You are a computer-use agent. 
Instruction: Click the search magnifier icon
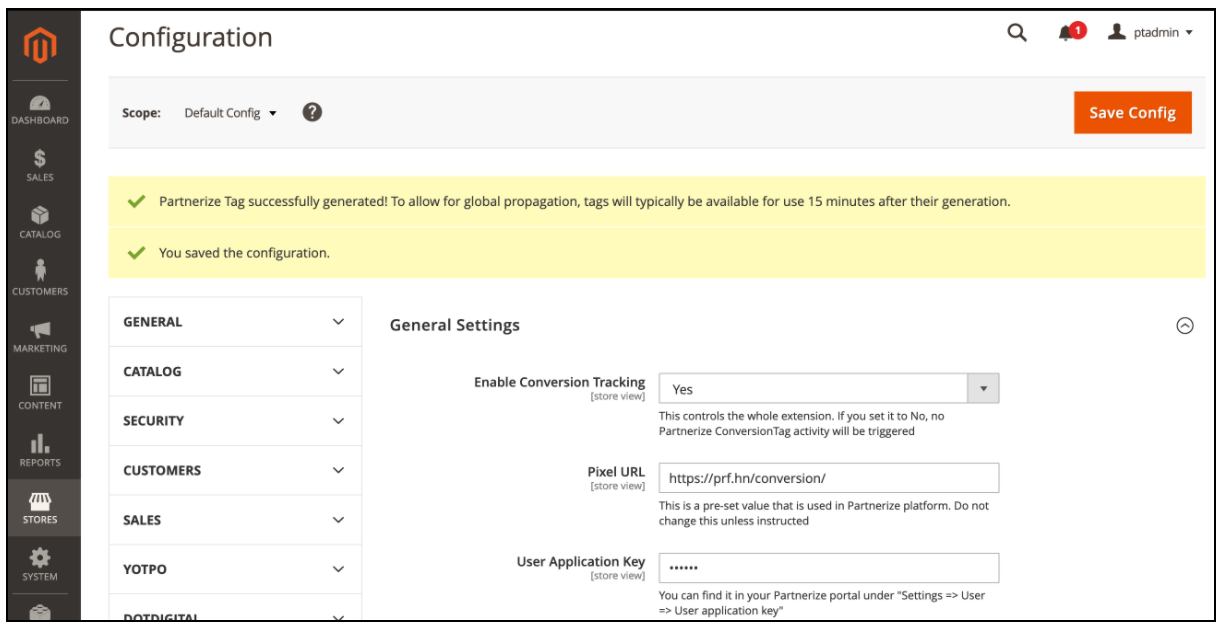[1017, 33]
